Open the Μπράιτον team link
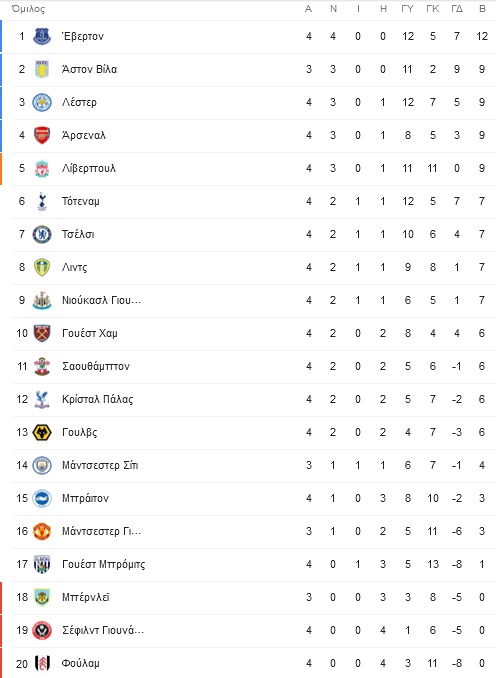This screenshot has height=678, width=502. pos(85,498)
